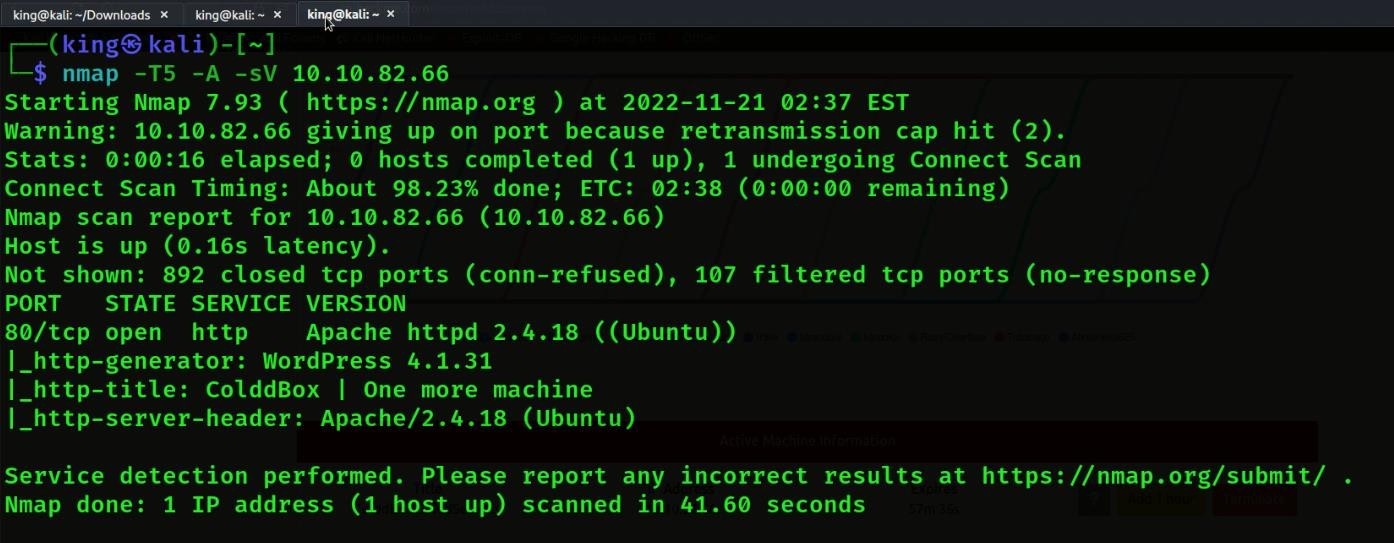Click the IP address in the typed command

pyautogui.click(x=370, y=73)
